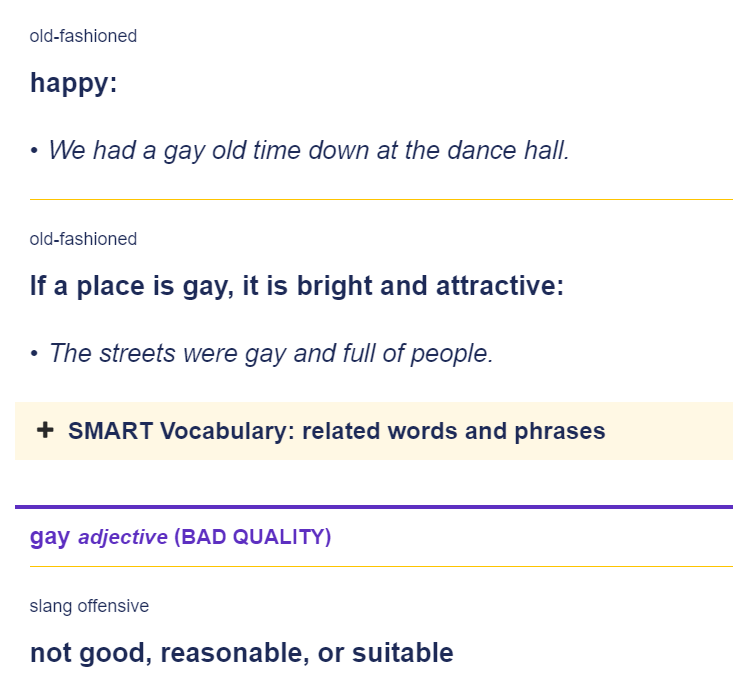Viewport: 733px width, 681px height.
Task: Follow the 'attractive' word link
Action: coord(496,286)
